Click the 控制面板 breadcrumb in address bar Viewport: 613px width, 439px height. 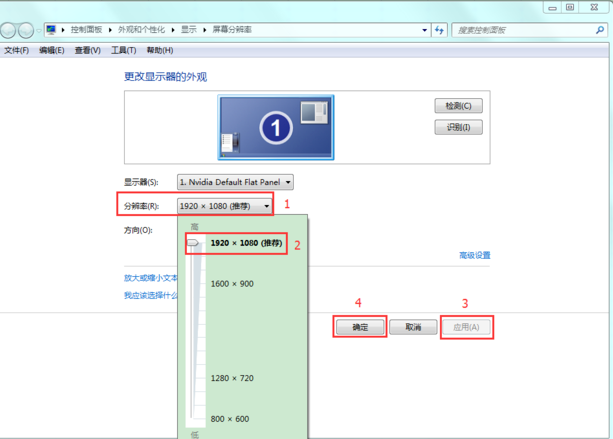click(86, 30)
